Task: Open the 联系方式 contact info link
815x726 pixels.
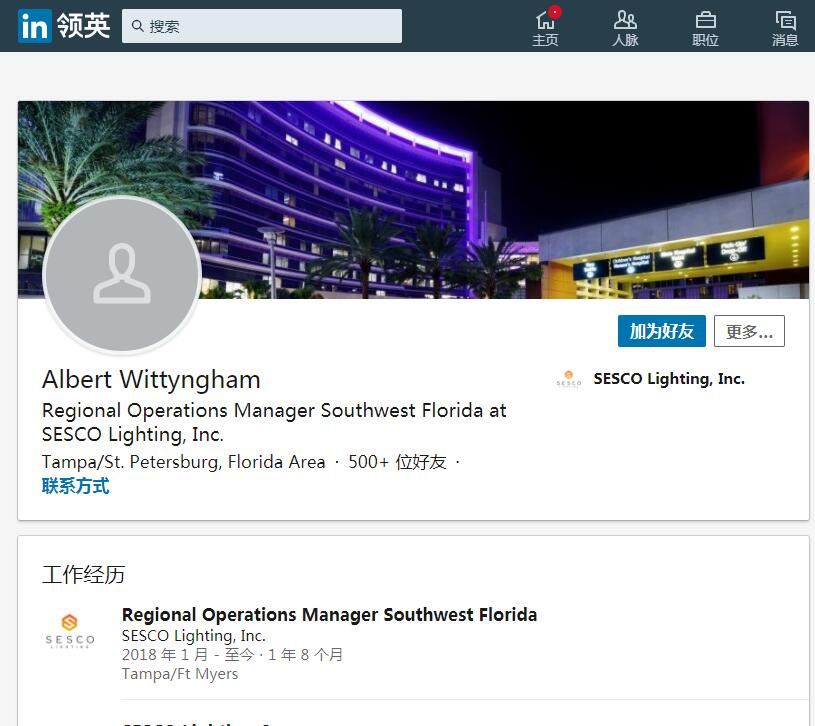Action: [75, 487]
